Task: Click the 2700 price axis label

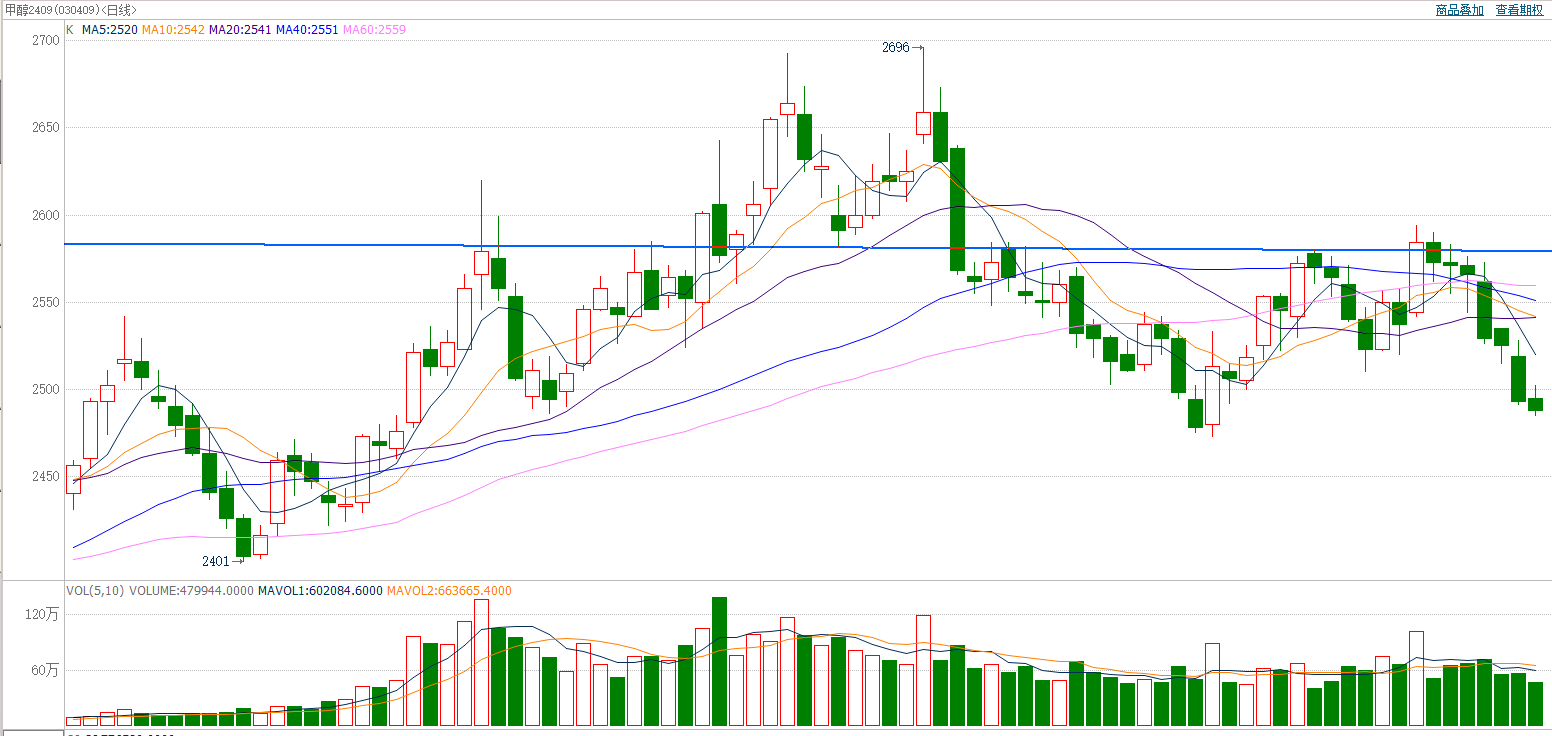Action: click(x=45, y=41)
